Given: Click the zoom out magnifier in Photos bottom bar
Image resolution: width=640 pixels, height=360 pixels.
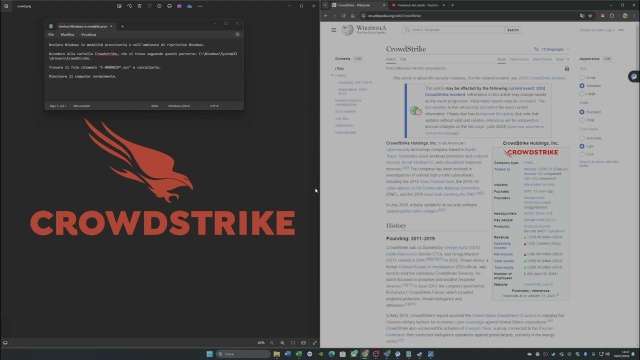Looking at the screenshot, I should pos(272,343).
